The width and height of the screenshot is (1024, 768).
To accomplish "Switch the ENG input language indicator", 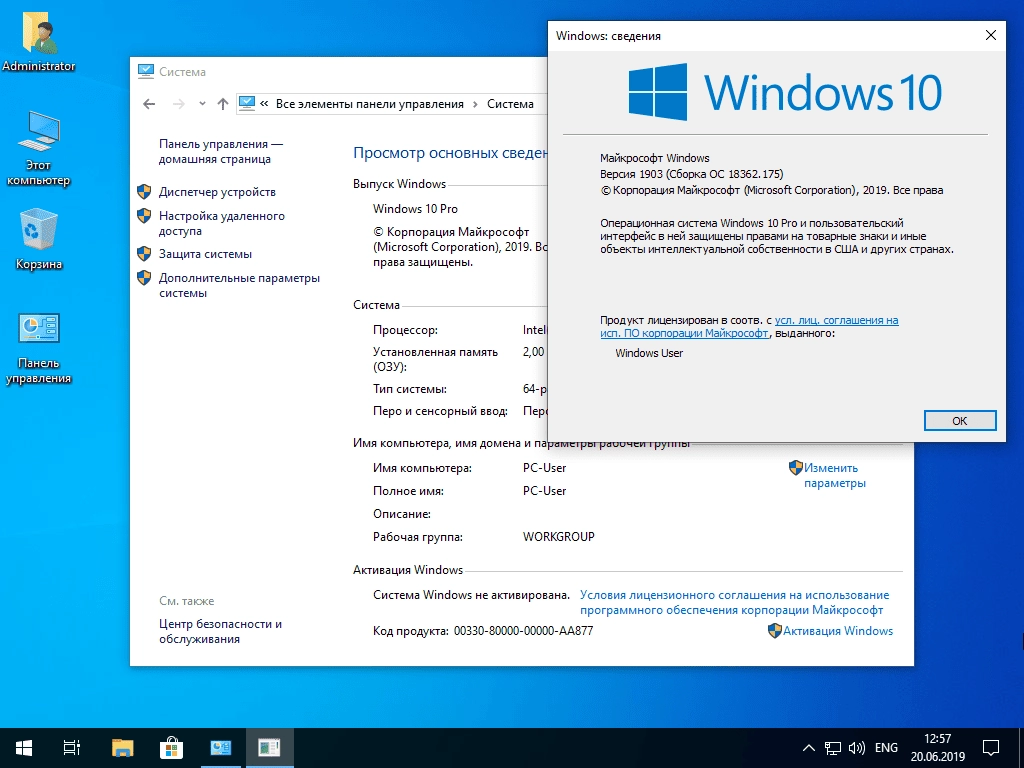I will pos(886,748).
